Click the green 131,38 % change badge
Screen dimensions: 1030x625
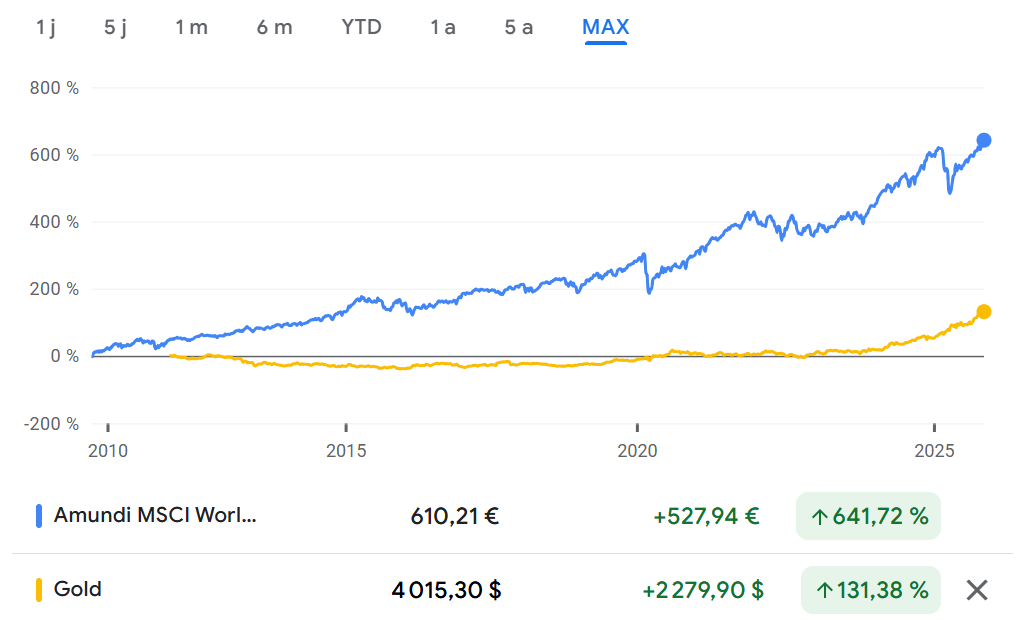coord(871,590)
